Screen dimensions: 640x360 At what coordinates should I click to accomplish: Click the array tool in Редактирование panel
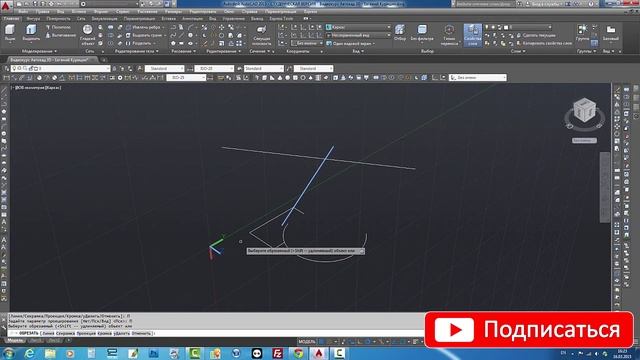point(239,43)
